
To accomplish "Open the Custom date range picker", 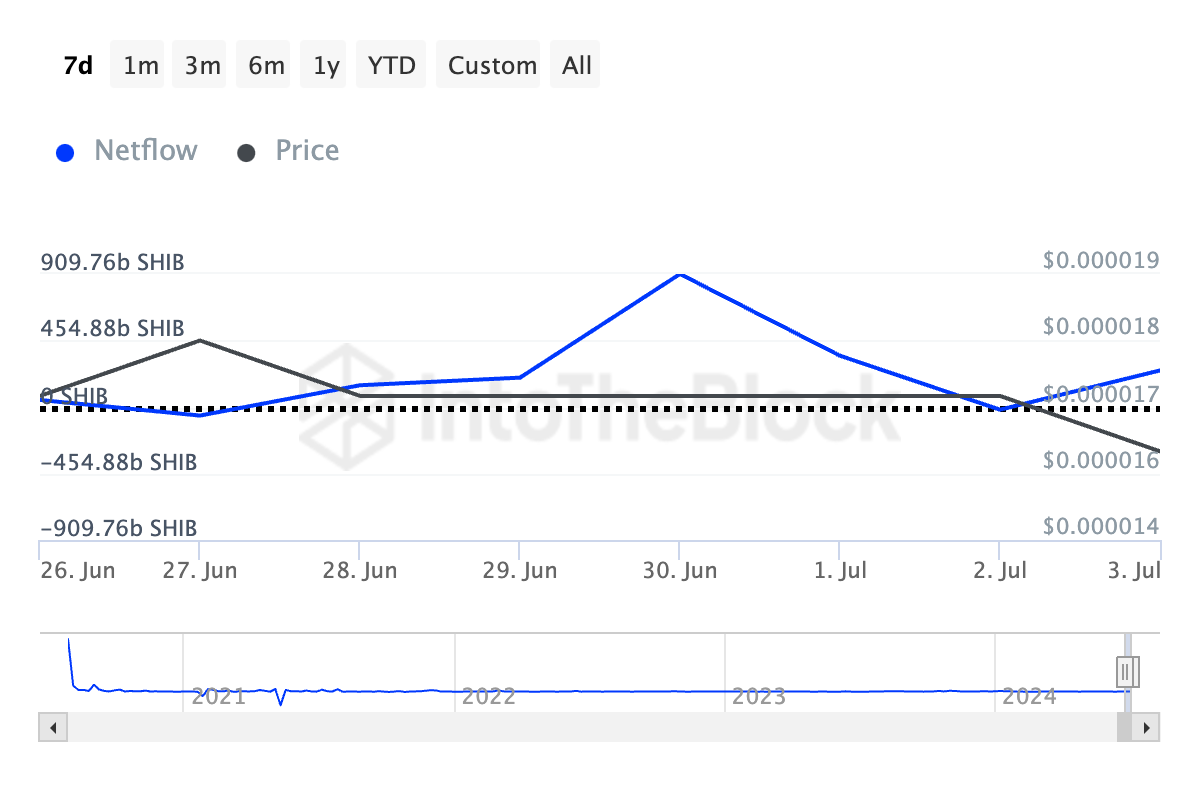I will 492,66.
